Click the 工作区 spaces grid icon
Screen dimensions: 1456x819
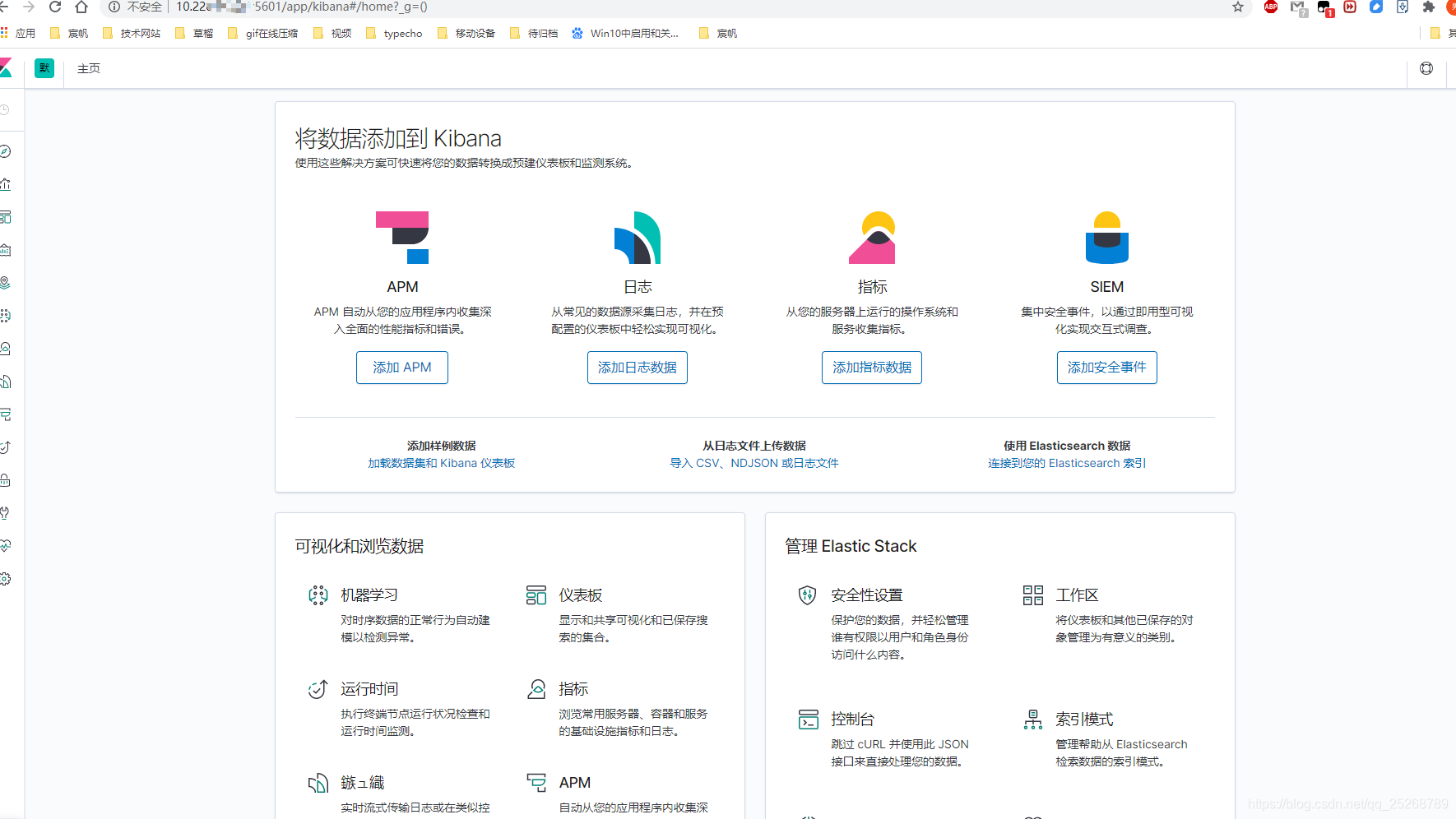click(x=1033, y=595)
